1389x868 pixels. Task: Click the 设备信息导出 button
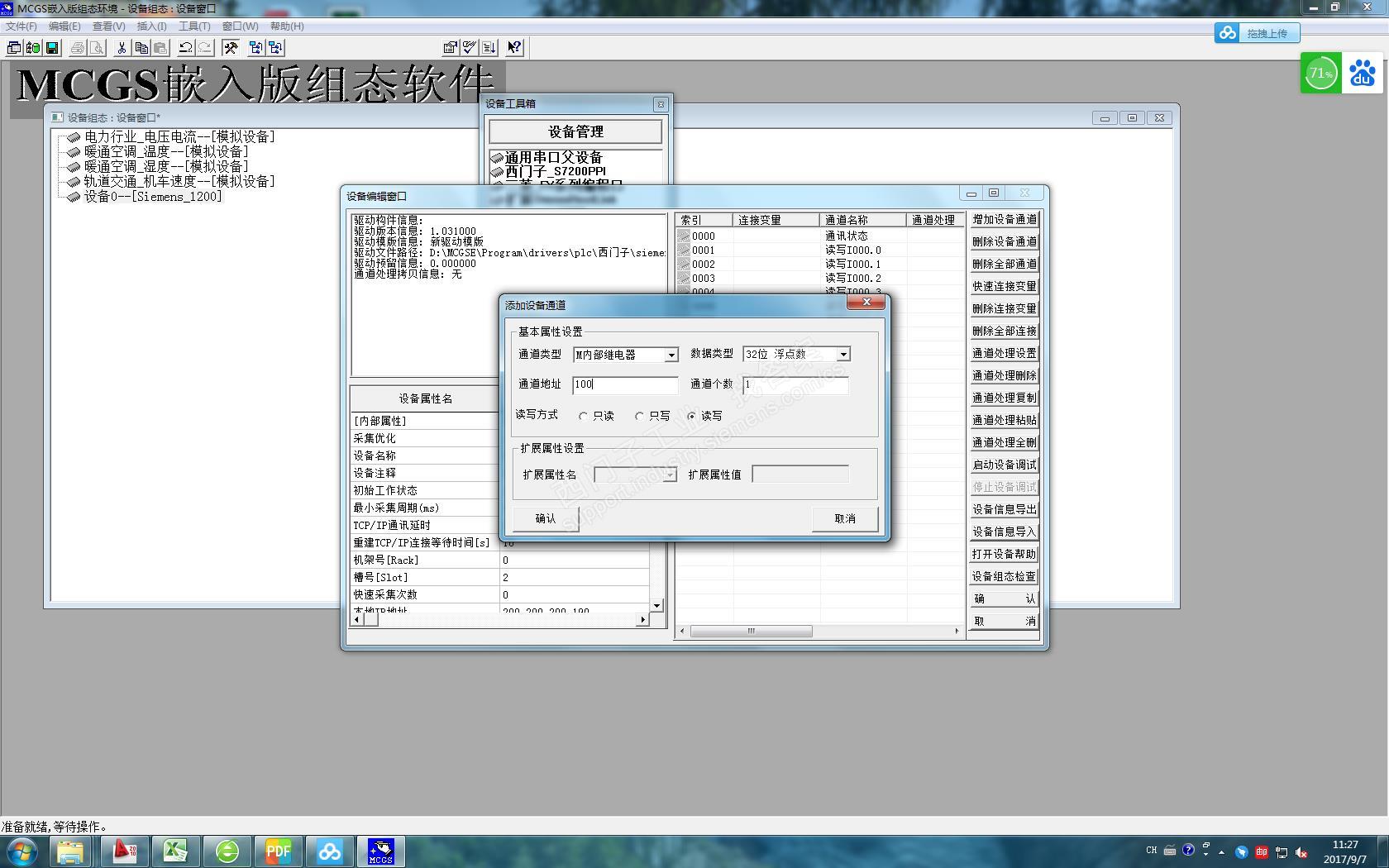click(1004, 510)
